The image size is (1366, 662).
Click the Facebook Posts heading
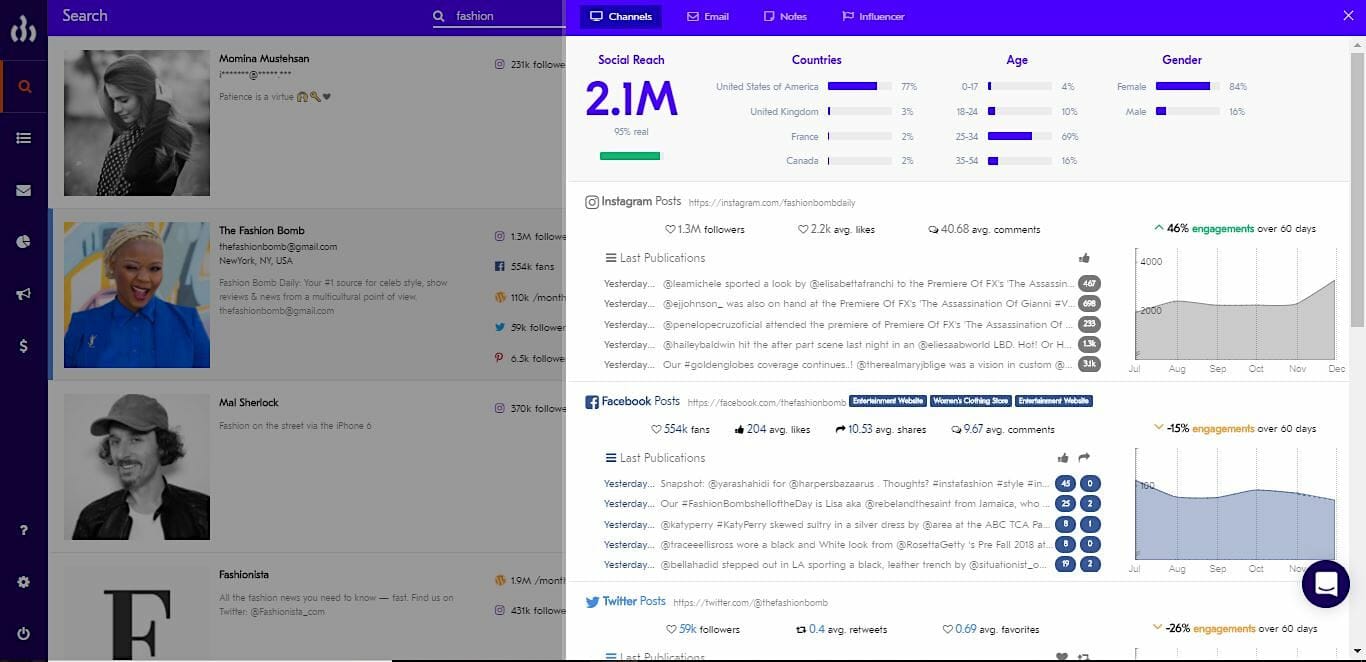point(633,402)
